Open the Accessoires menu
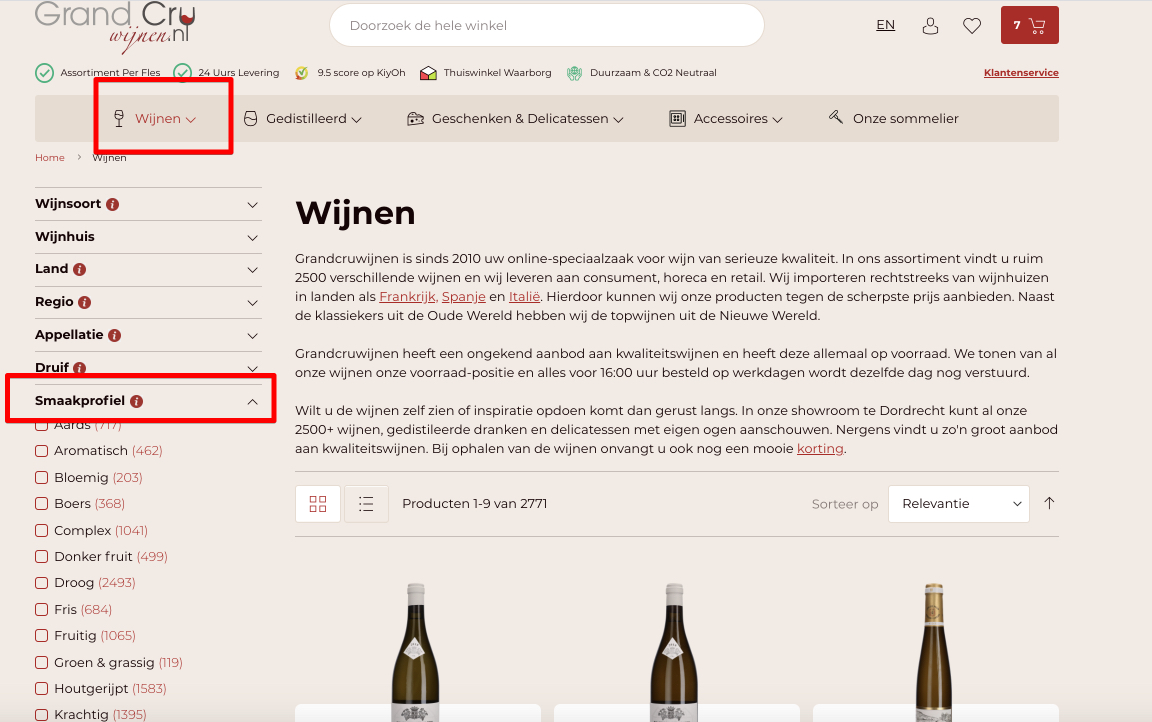The height and width of the screenshot is (722, 1152). coord(725,119)
